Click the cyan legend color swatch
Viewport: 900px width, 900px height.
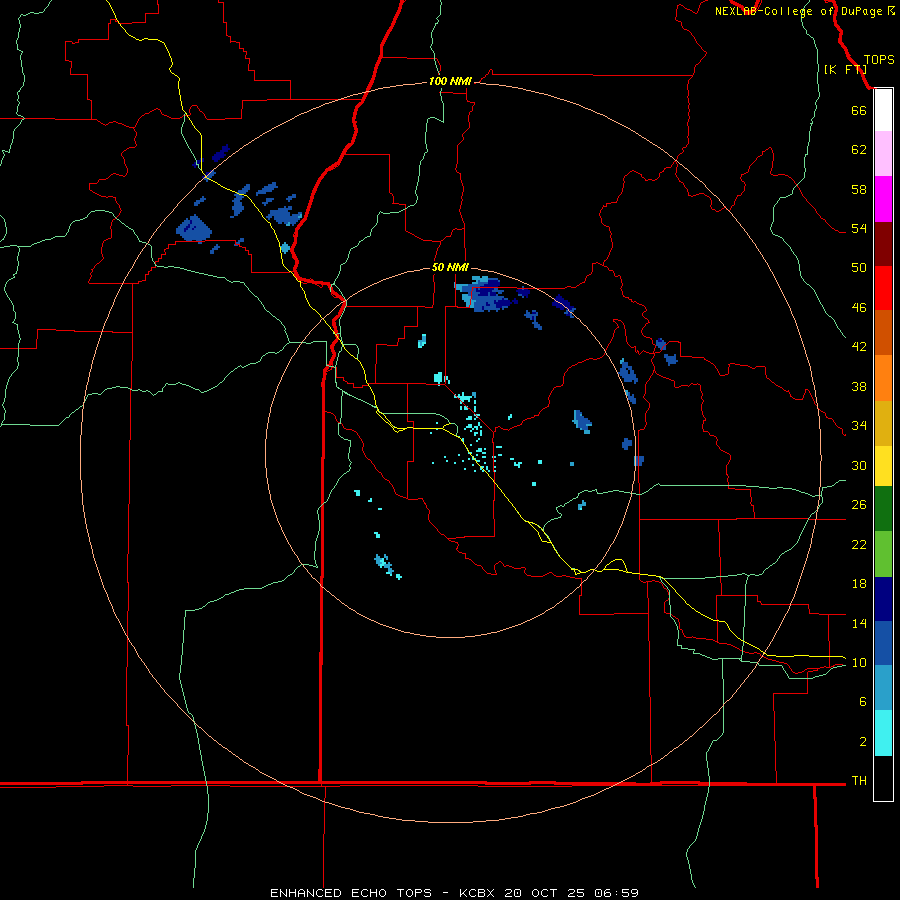click(883, 733)
